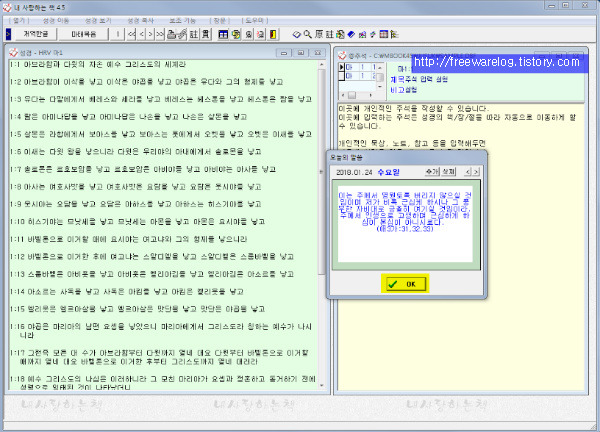Viewport: 600px width, 432px height.
Task: Click the notes grid vertical scrollbar thumb
Action: [380, 77]
